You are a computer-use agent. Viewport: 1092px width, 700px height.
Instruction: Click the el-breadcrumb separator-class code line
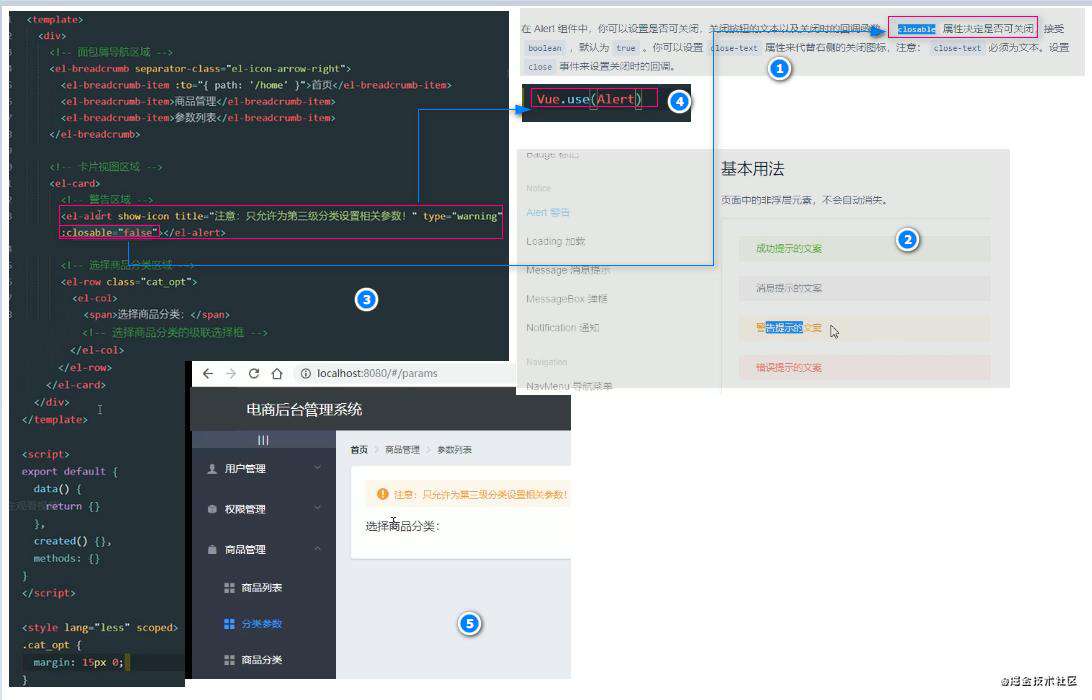click(x=200, y=69)
